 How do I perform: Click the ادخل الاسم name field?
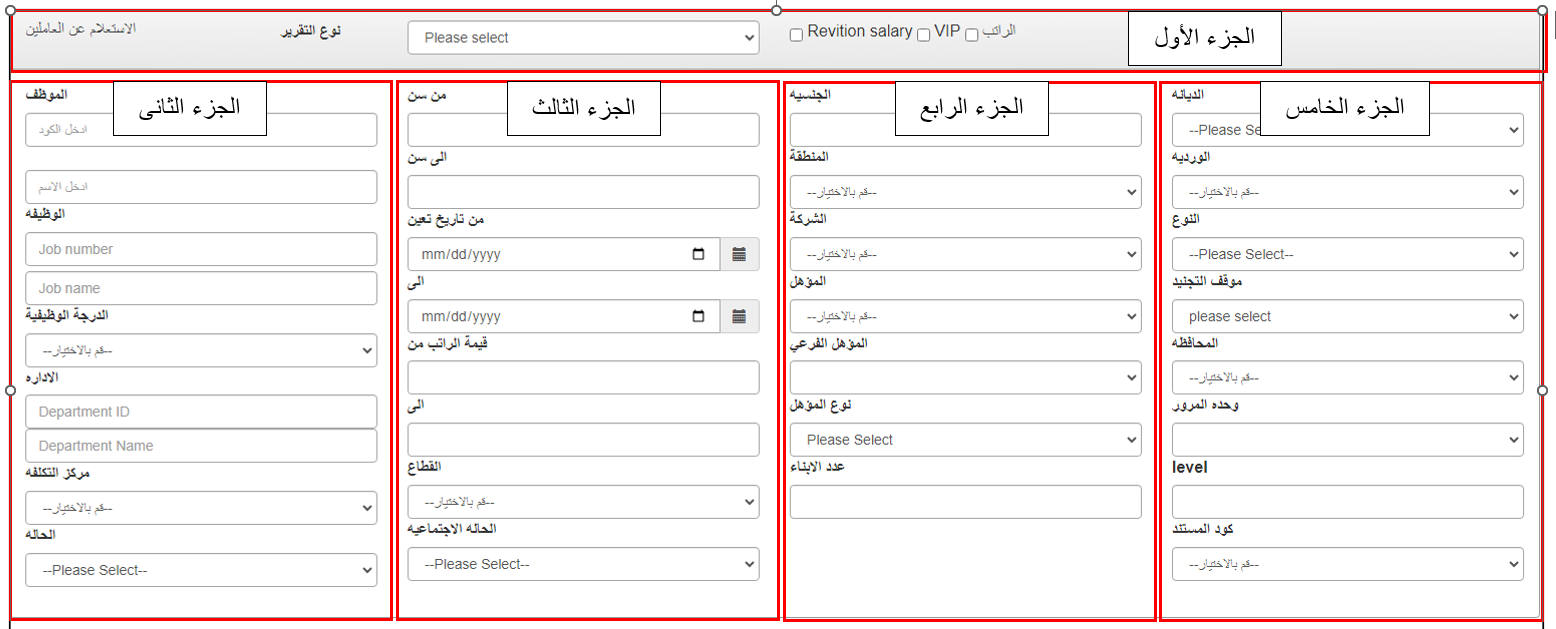click(201, 187)
